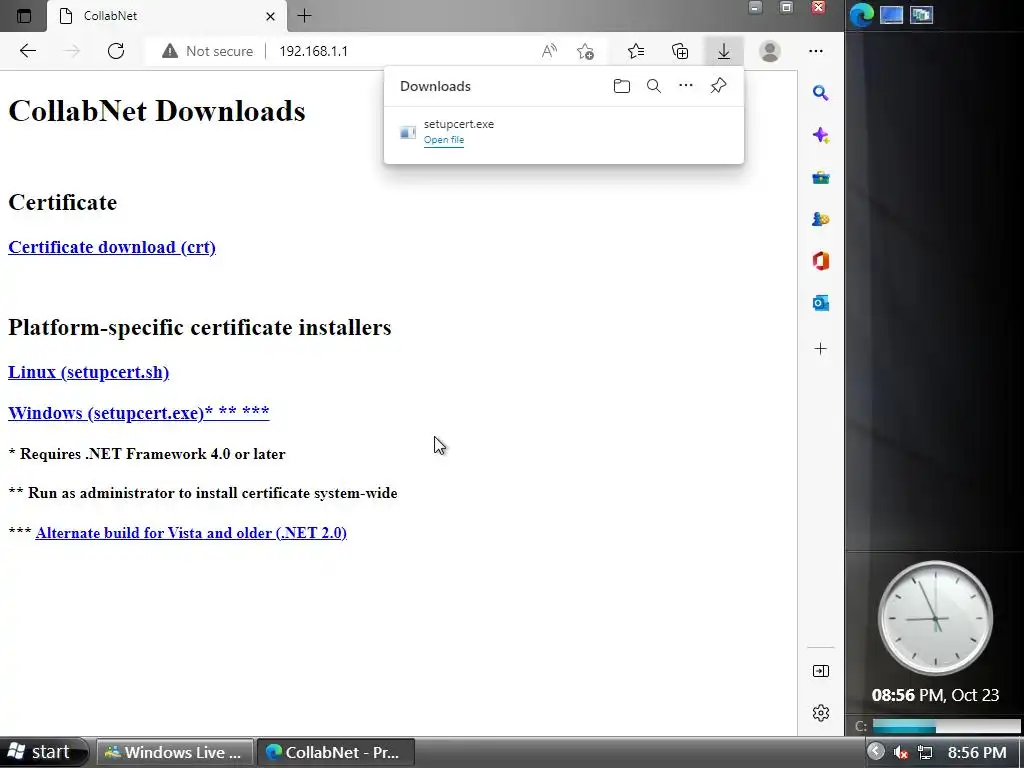Open Tools briefcase in sidebar

tap(821, 177)
